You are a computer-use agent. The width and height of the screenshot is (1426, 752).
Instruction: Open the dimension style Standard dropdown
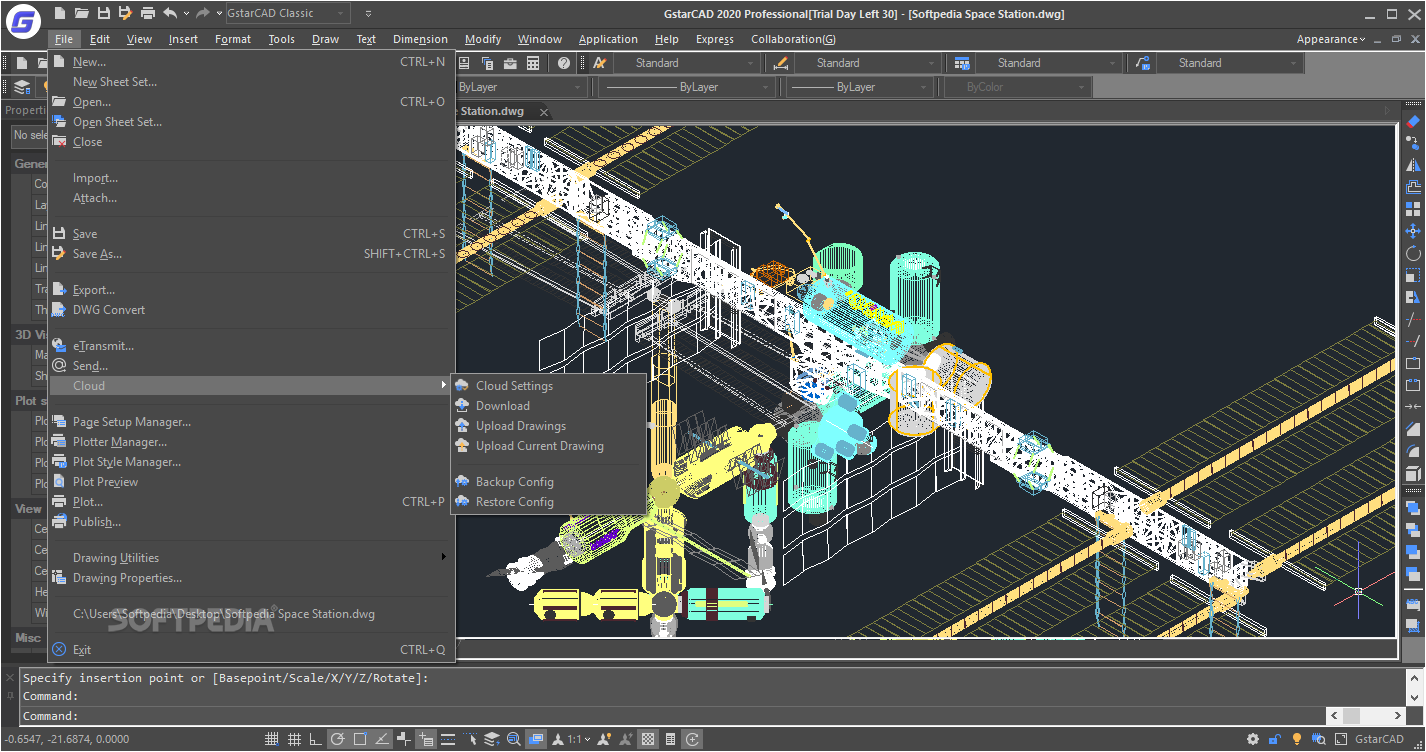(869, 63)
